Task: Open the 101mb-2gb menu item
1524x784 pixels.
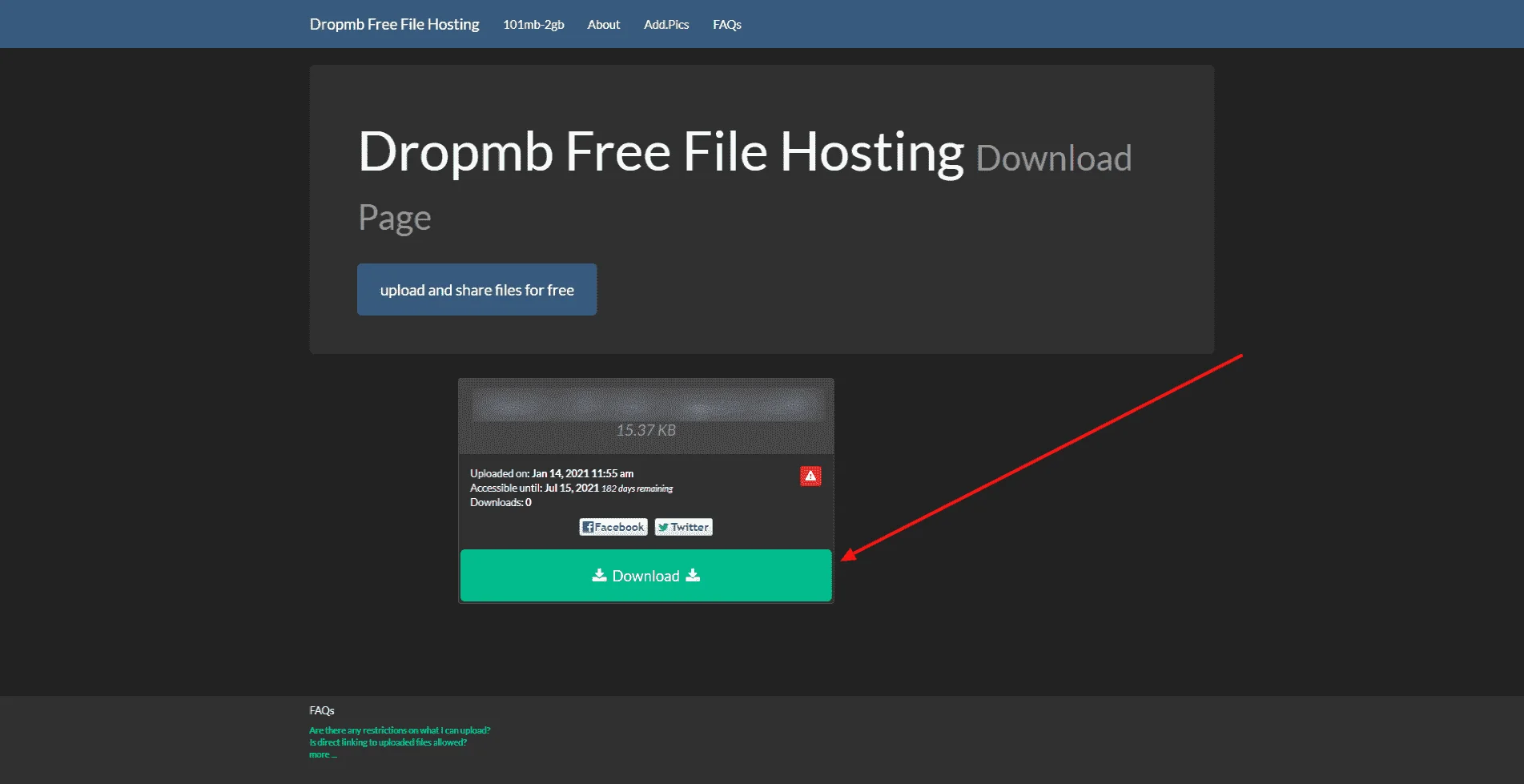Action: [533, 25]
